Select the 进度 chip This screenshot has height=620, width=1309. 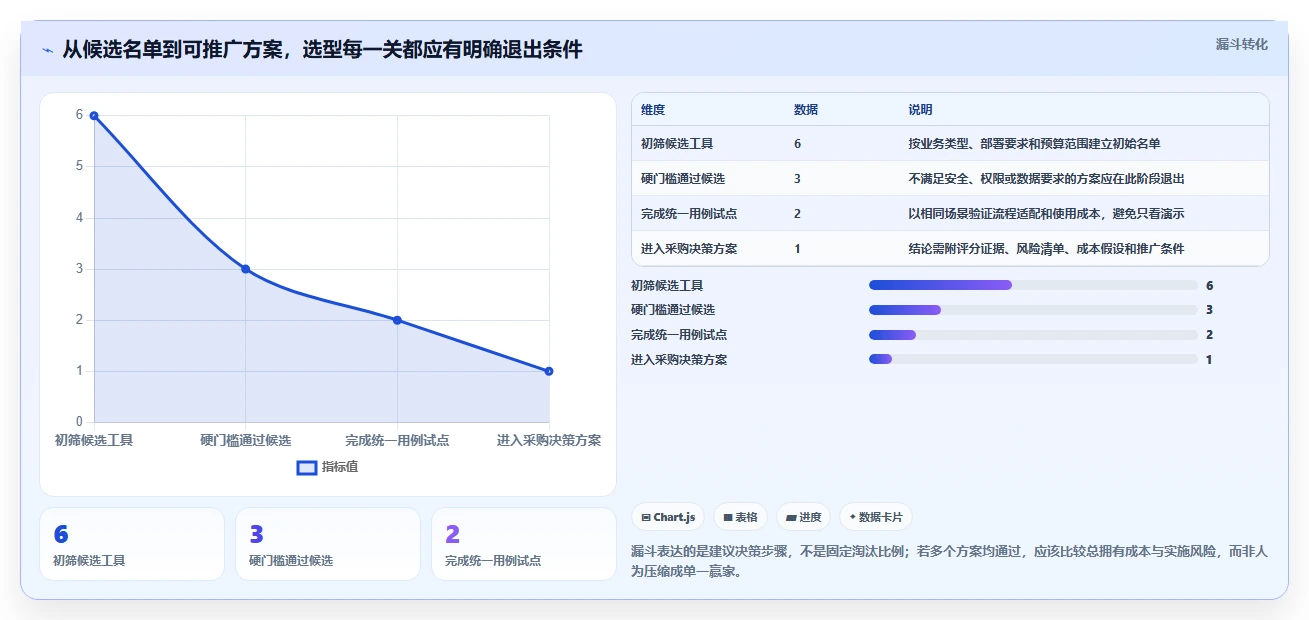pos(804,517)
